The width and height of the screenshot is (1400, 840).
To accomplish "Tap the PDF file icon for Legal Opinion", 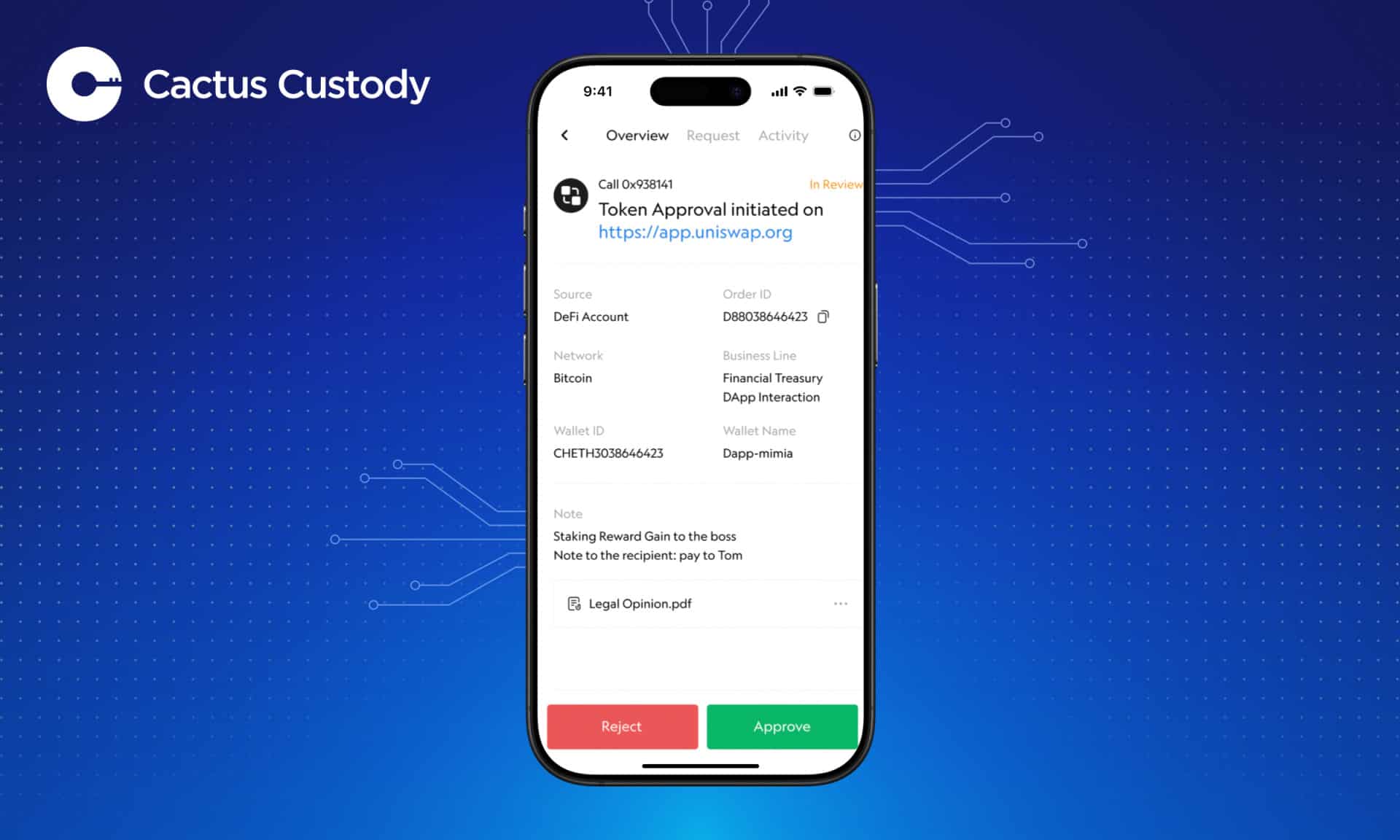I will (573, 603).
